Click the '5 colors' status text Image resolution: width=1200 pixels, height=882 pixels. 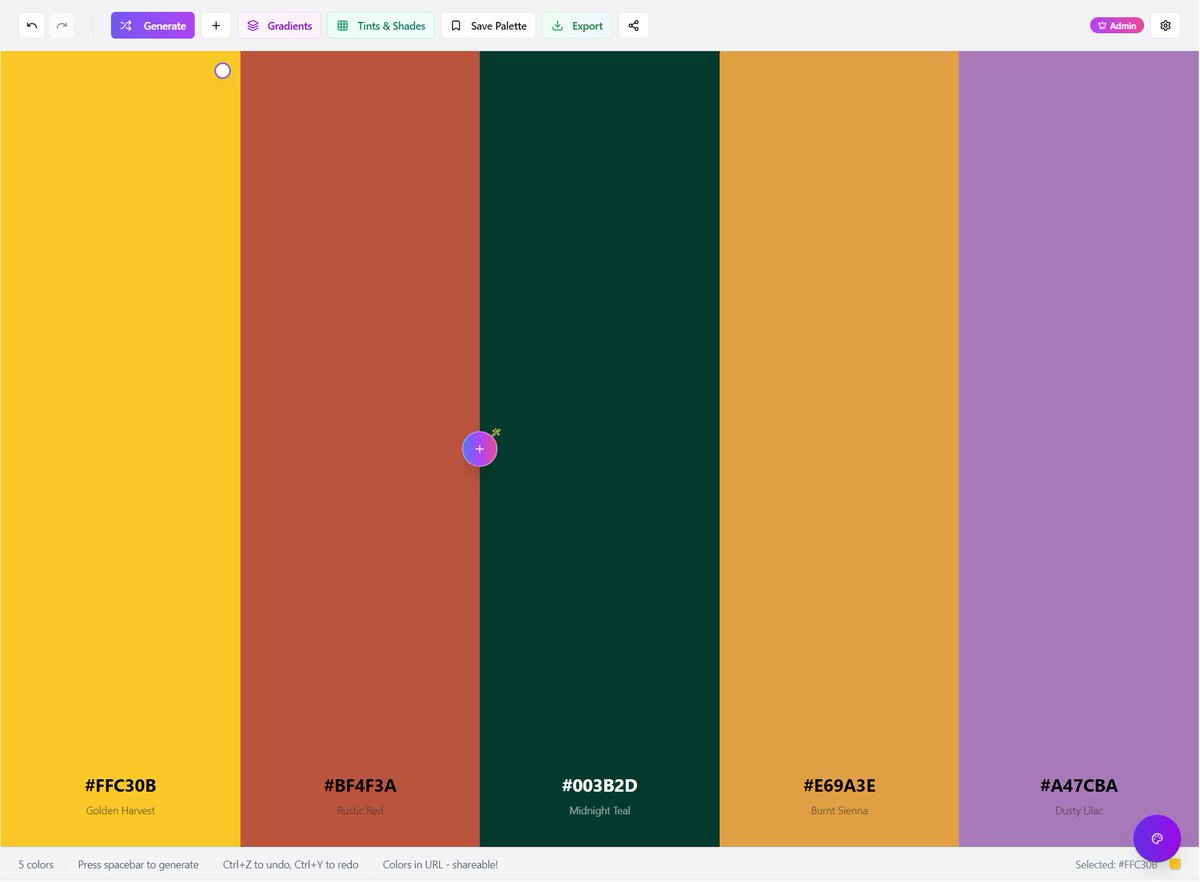(36, 864)
